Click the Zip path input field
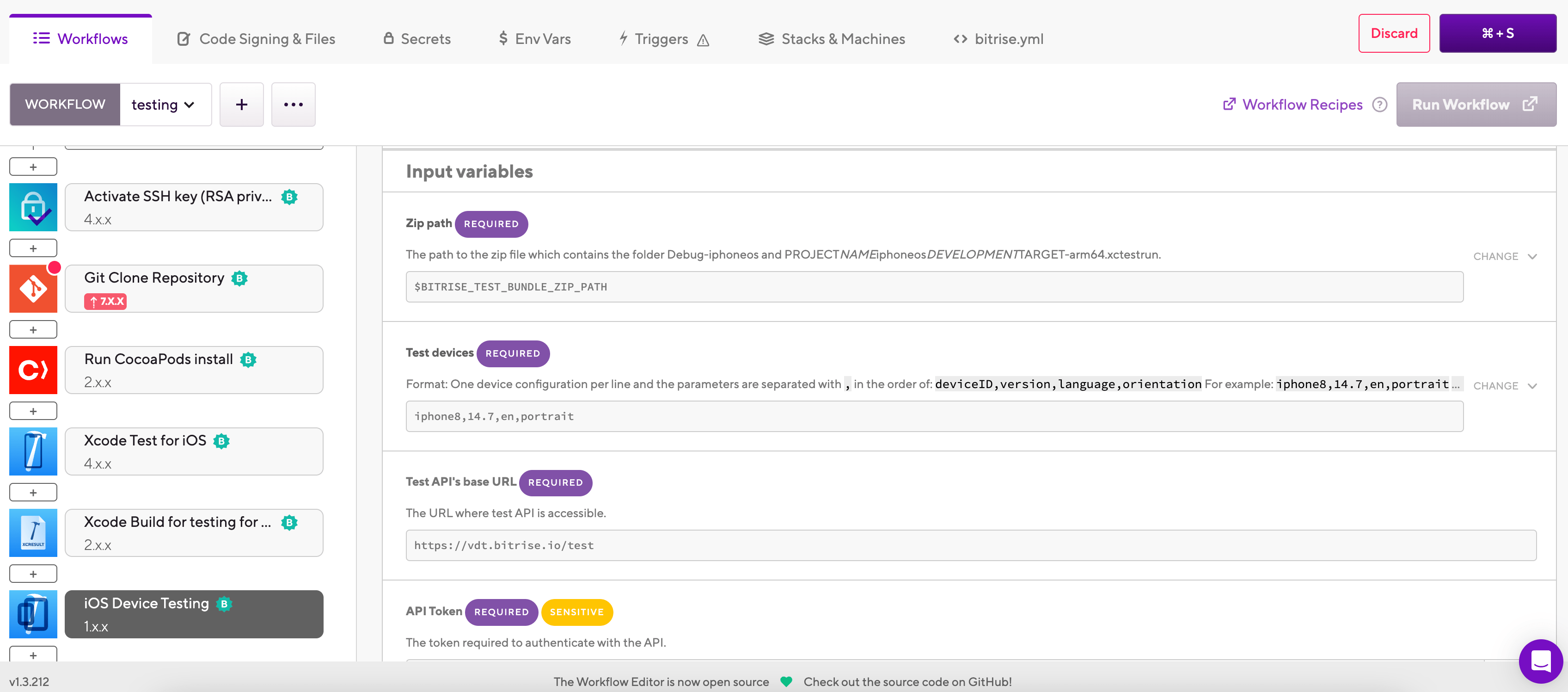 coord(934,287)
